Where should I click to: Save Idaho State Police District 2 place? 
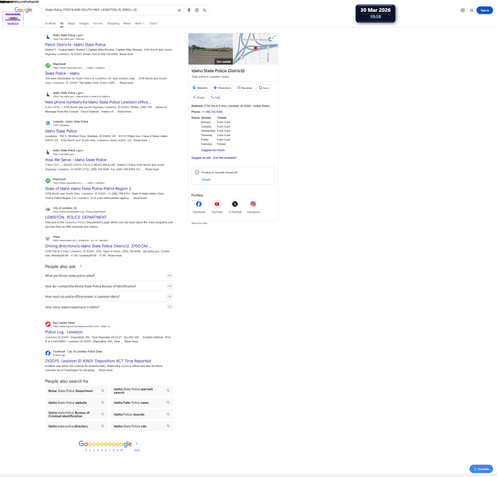264,88
